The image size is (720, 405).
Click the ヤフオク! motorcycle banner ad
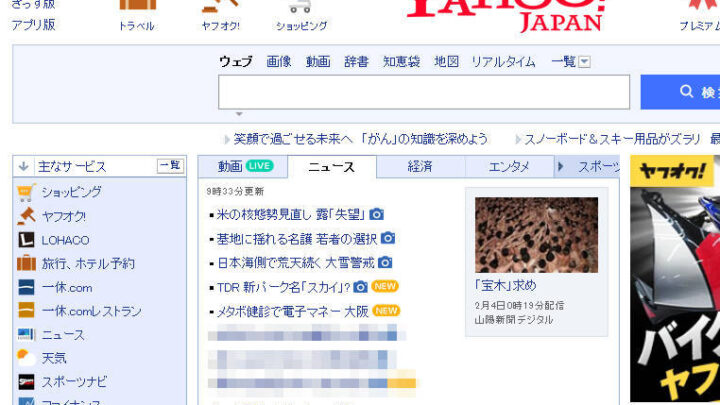pos(675,280)
